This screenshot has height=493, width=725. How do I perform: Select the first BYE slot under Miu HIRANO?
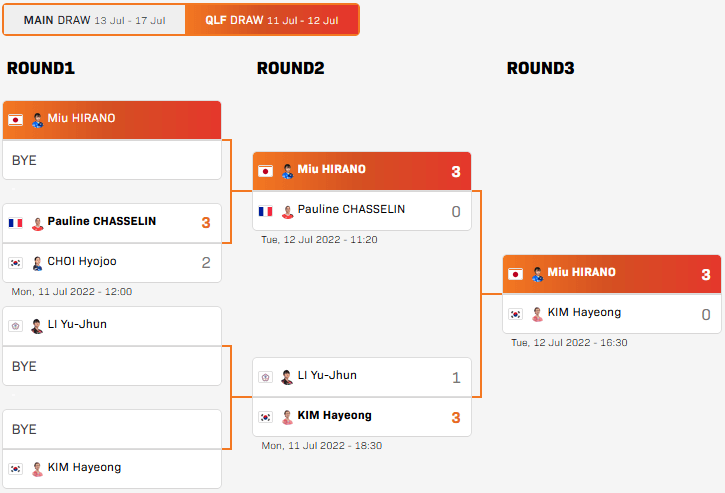tap(112, 160)
